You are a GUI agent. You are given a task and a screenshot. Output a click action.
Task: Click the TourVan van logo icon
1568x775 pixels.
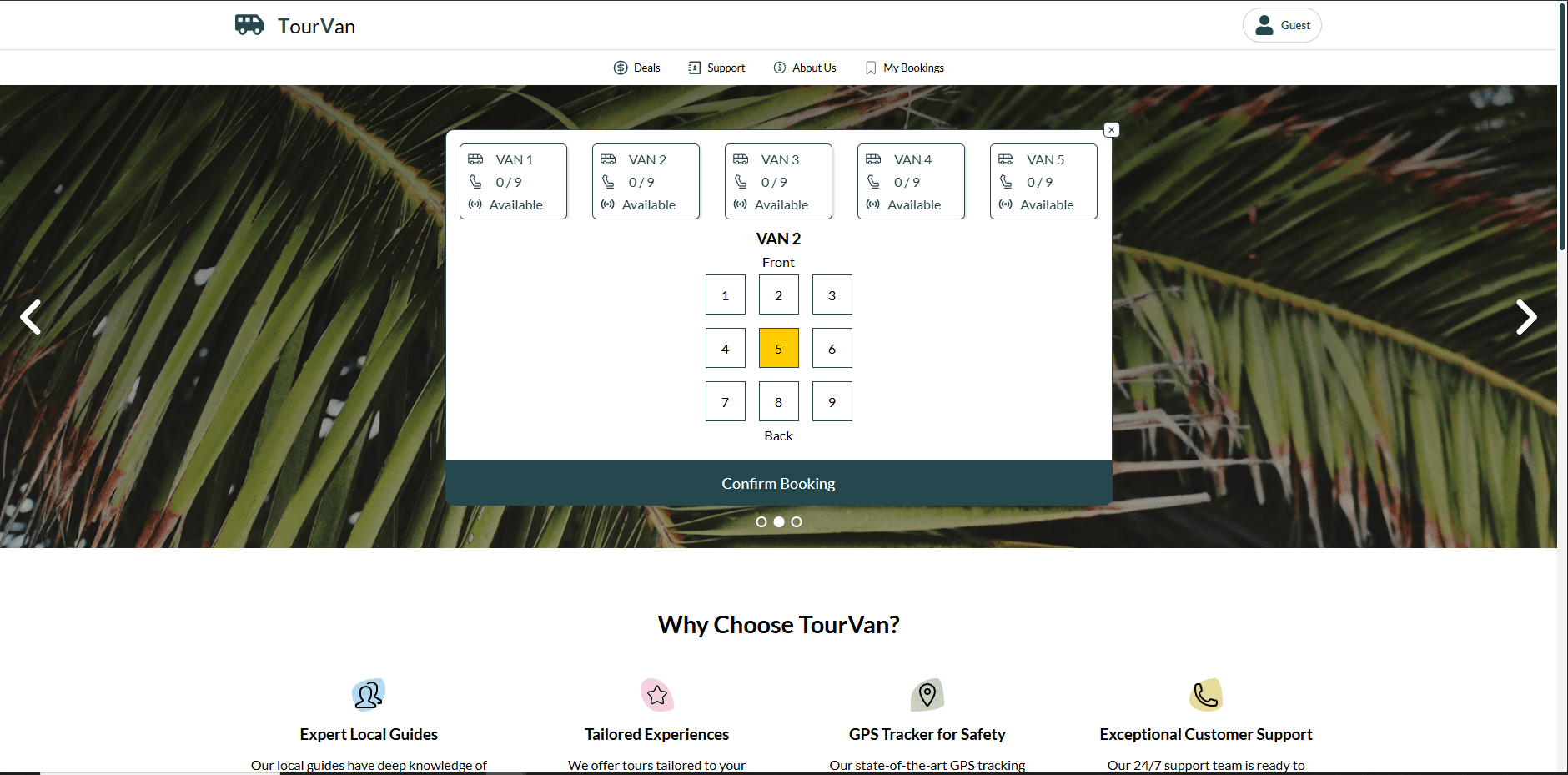249,25
